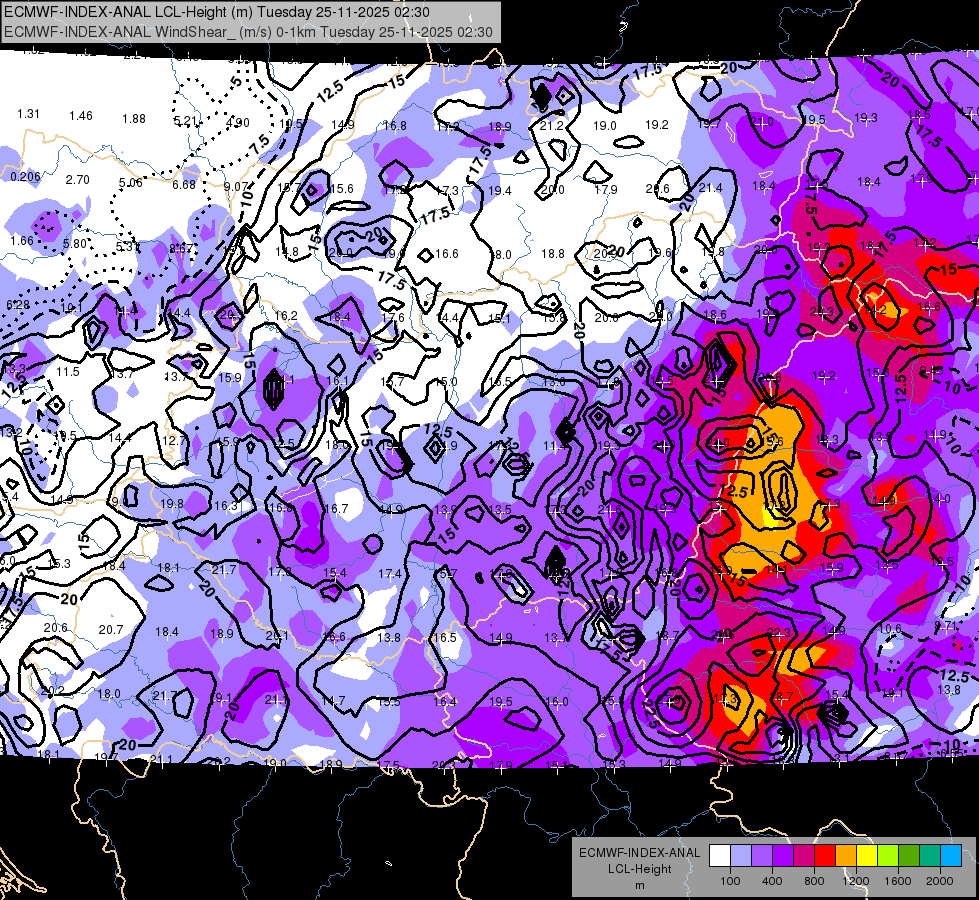
Task: Click the wind shear value 1.88
Action: 134,119
